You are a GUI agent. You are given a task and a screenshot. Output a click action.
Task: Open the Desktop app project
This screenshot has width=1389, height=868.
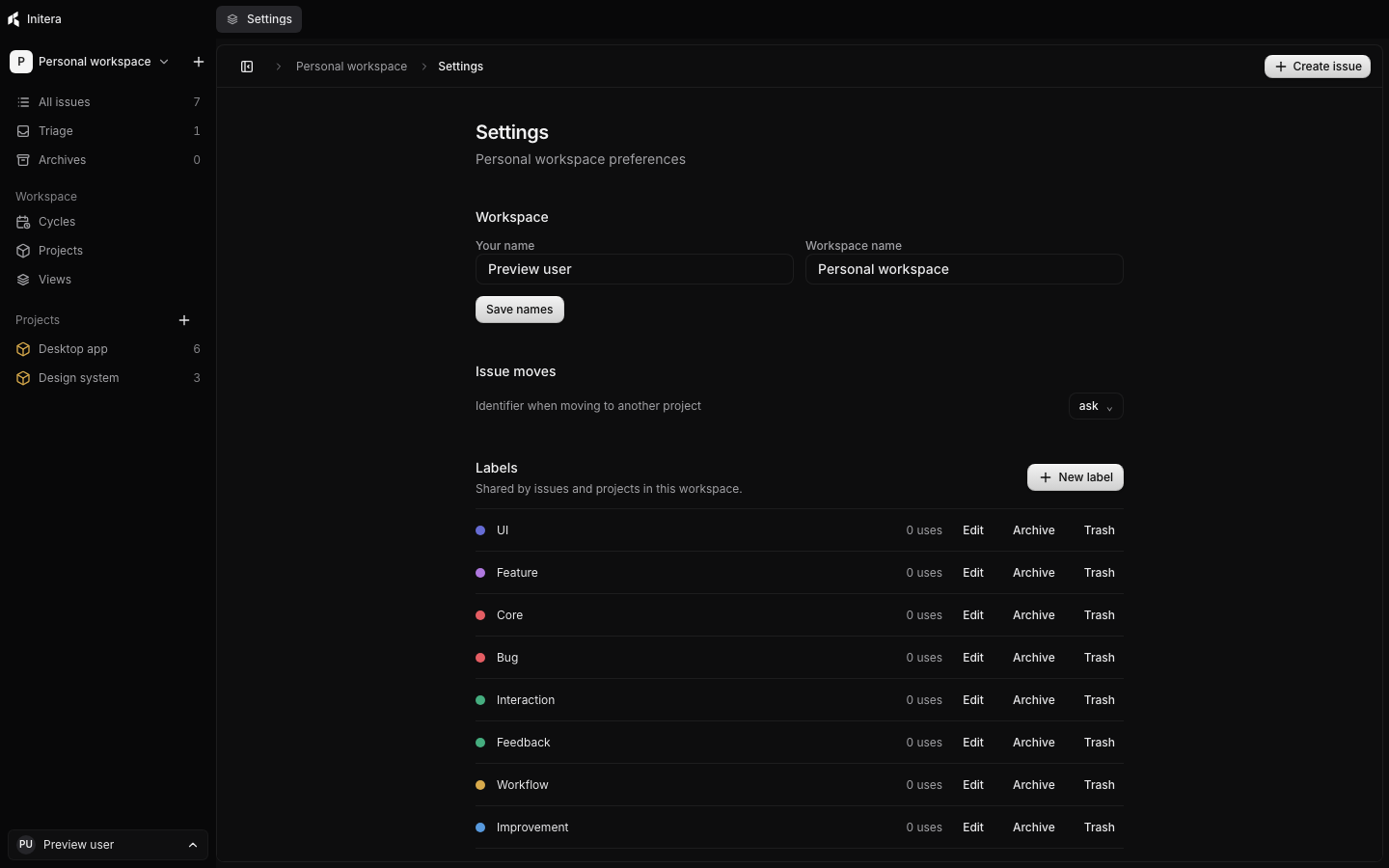point(108,349)
